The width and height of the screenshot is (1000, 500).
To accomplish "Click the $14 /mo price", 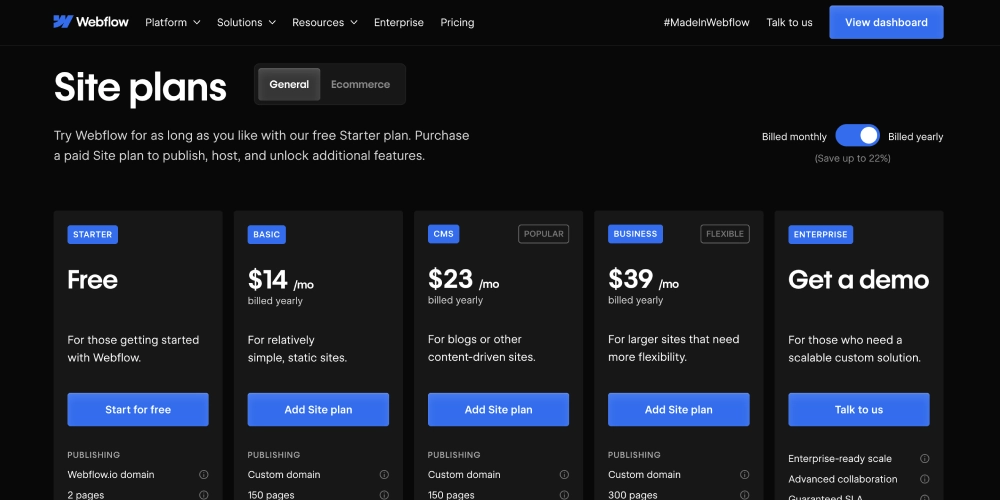I will pos(281,280).
